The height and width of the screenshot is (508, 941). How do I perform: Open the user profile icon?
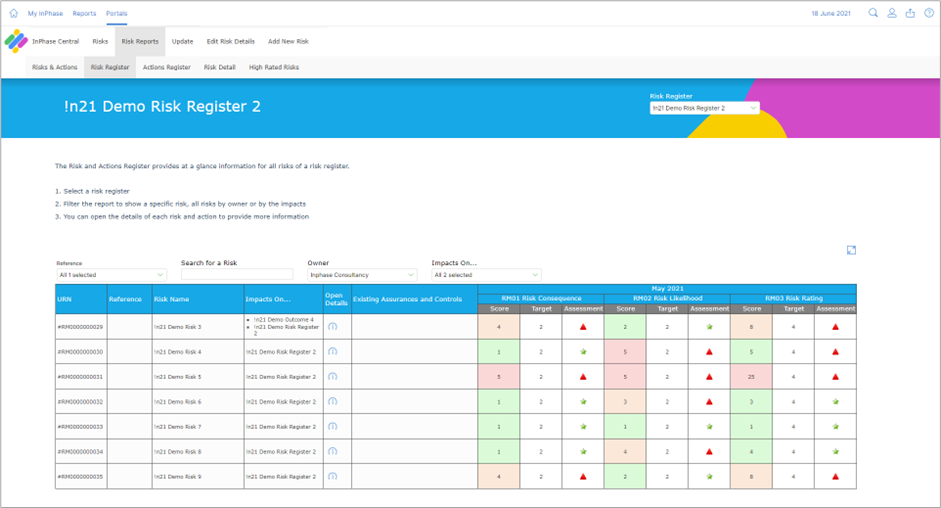pyautogui.click(x=892, y=13)
